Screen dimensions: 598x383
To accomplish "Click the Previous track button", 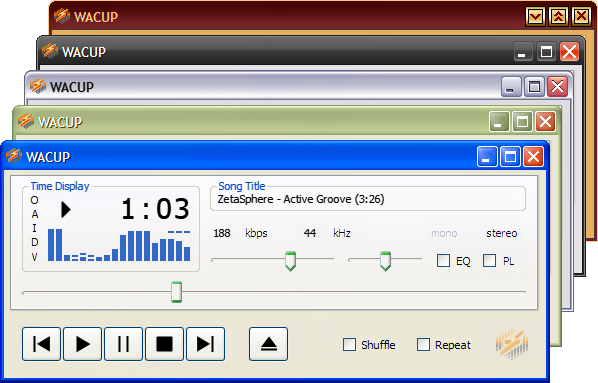I will click(x=41, y=344).
